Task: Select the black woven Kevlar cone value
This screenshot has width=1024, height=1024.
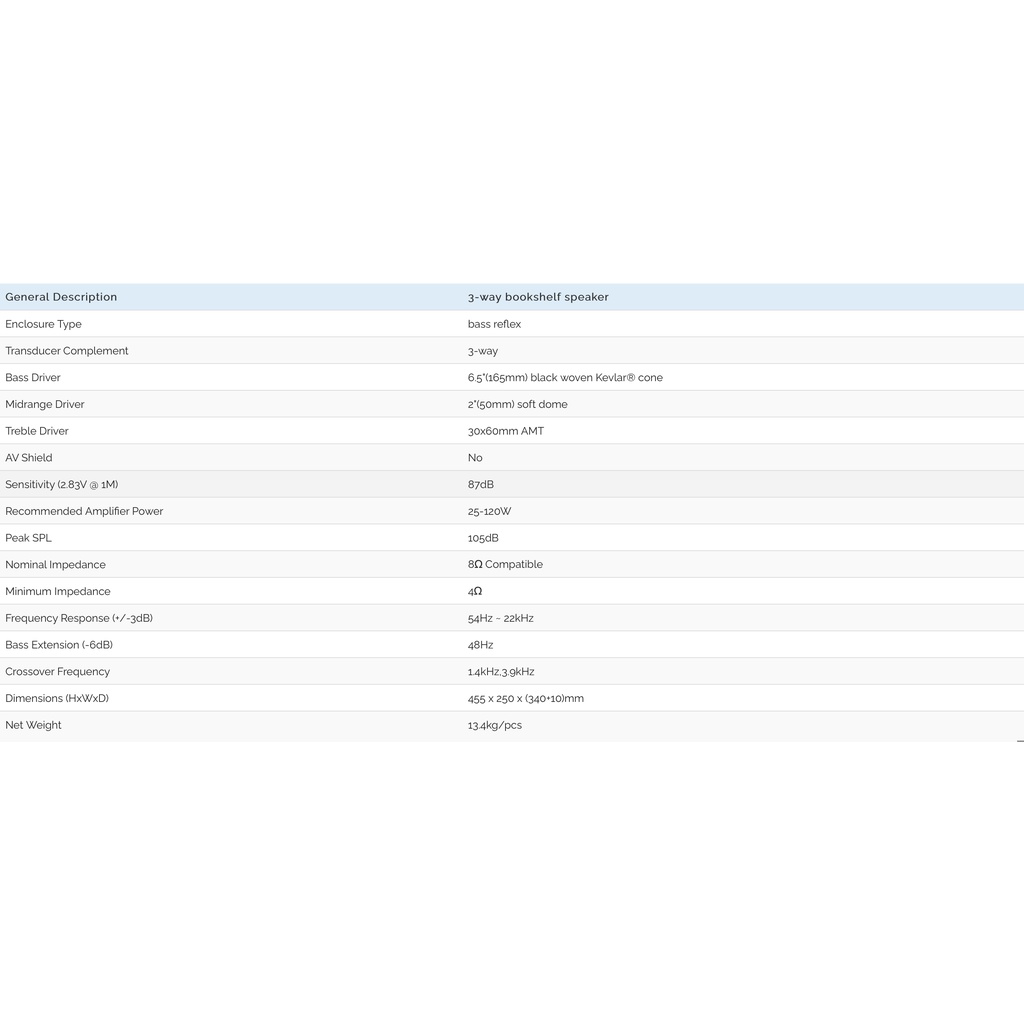Action: [565, 378]
